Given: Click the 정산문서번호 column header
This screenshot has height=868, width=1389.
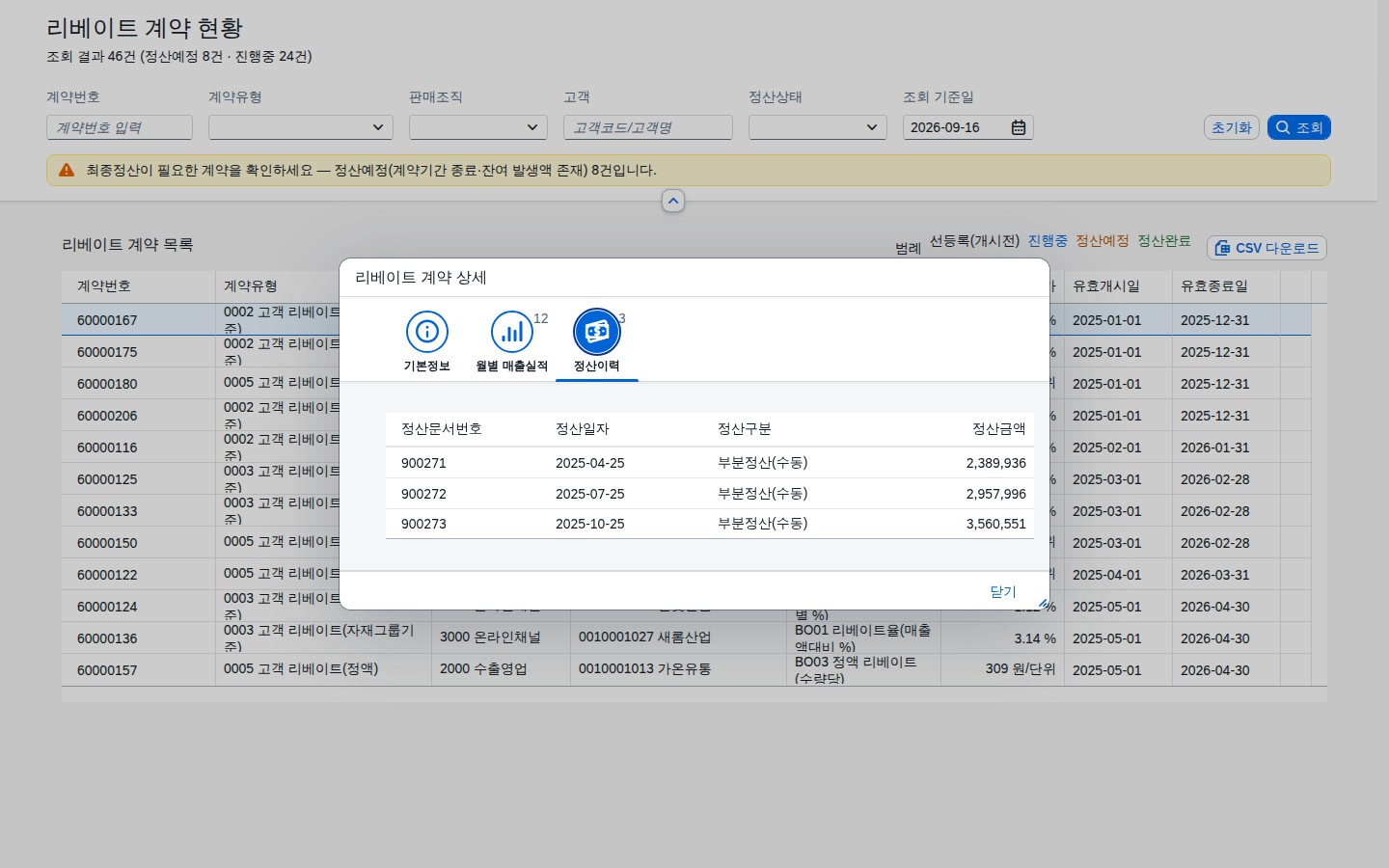Looking at the screenshot, I should [x=442, y=429].
